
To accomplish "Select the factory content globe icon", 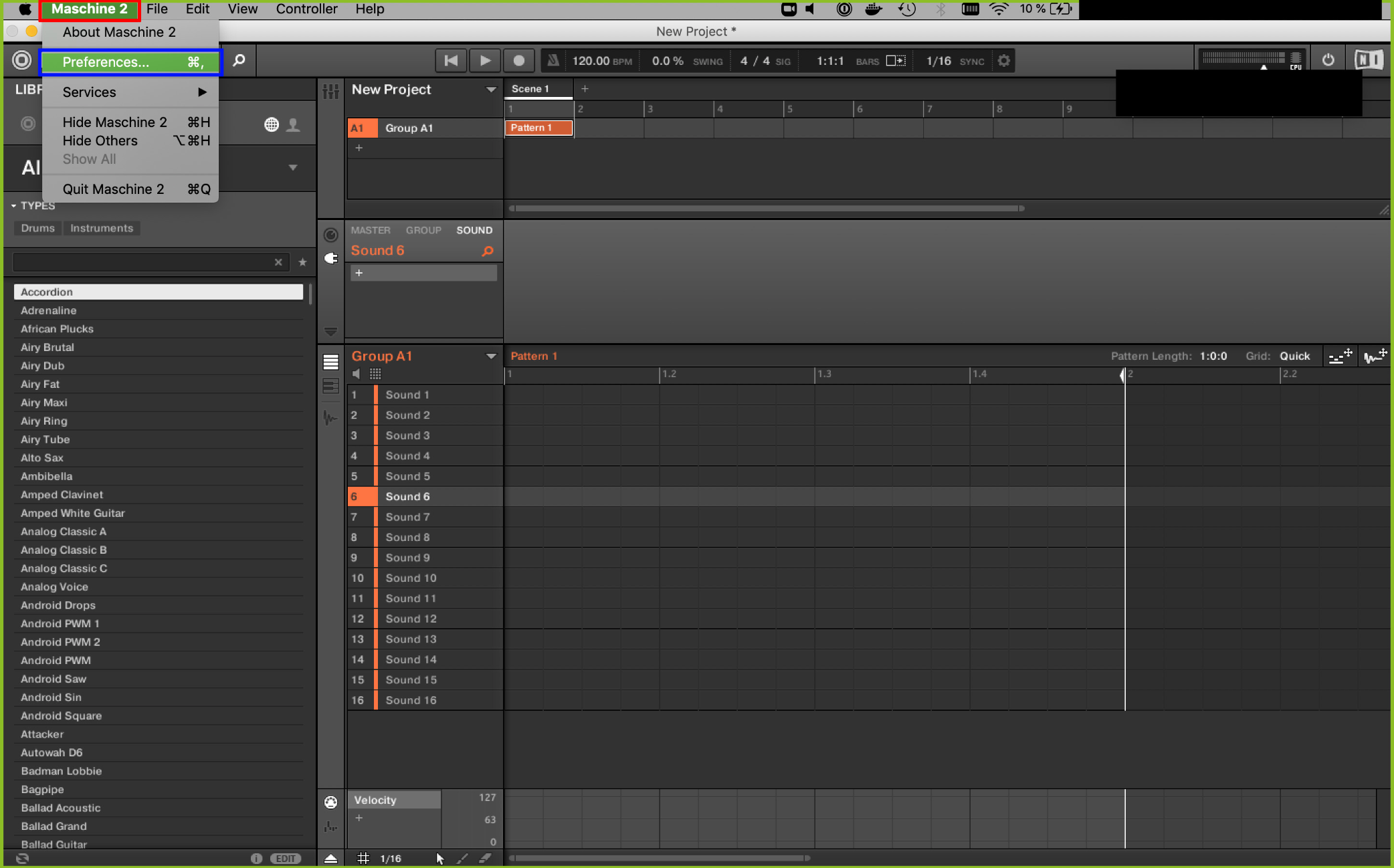I will [271, 124].
